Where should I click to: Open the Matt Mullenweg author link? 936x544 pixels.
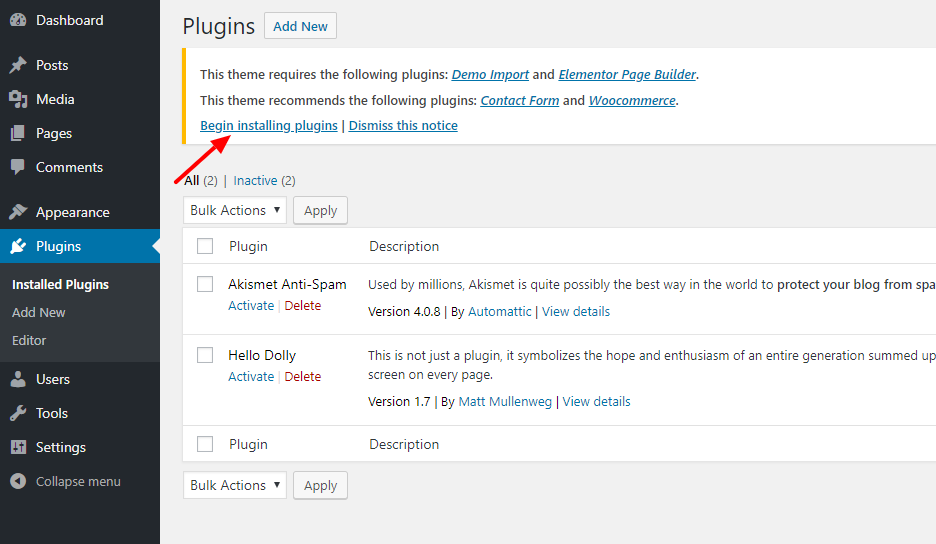(505, 401)
